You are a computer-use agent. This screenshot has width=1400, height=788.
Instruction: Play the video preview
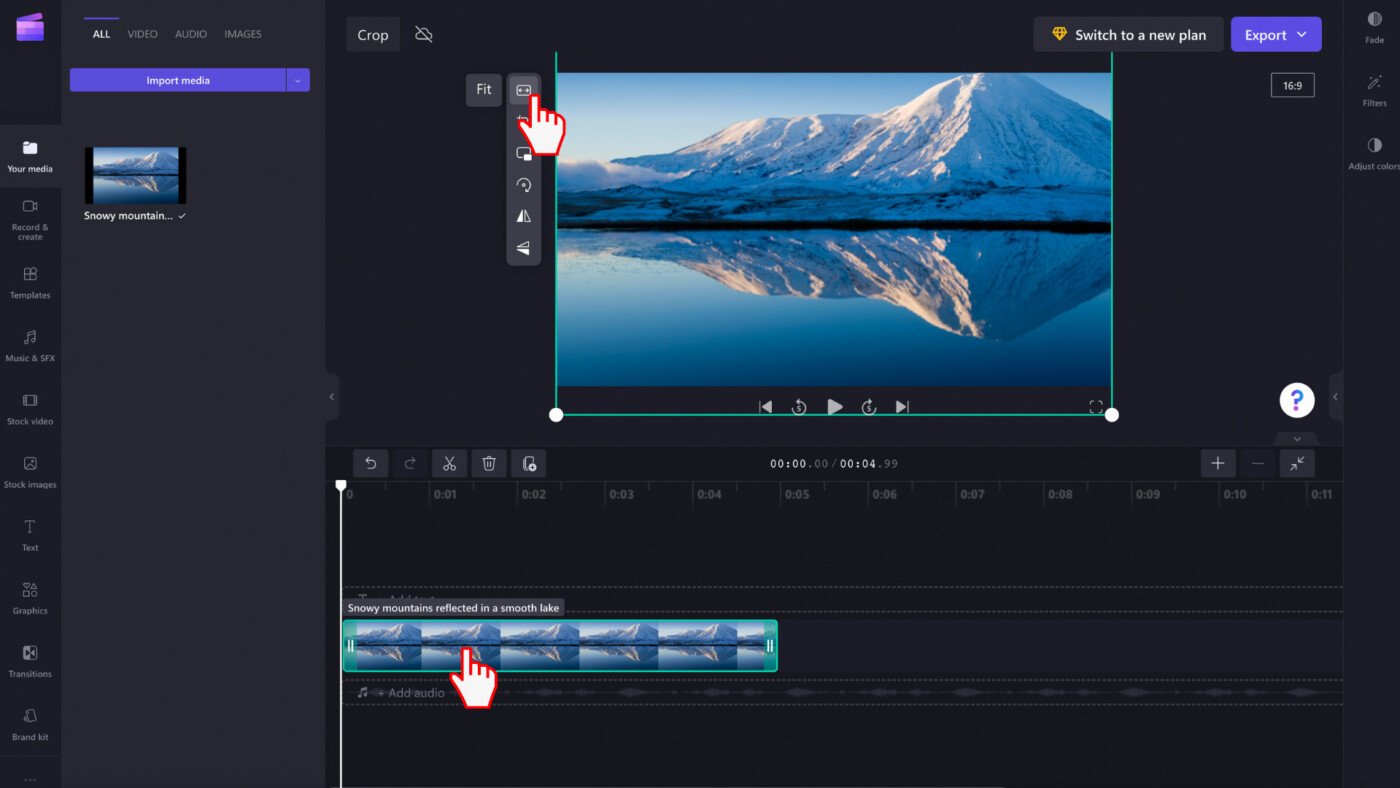[x=834, y=406]
